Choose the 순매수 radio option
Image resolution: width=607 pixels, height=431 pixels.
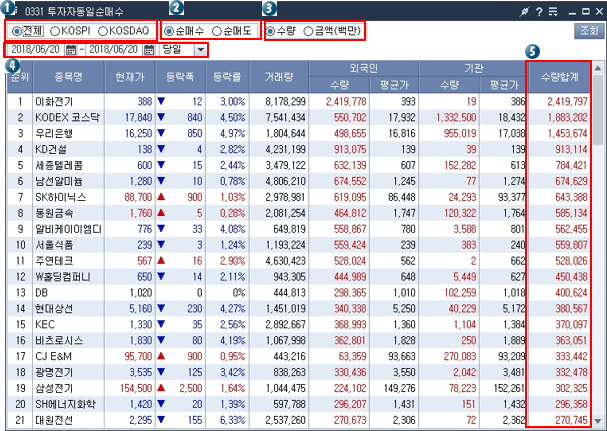[169, 31]
